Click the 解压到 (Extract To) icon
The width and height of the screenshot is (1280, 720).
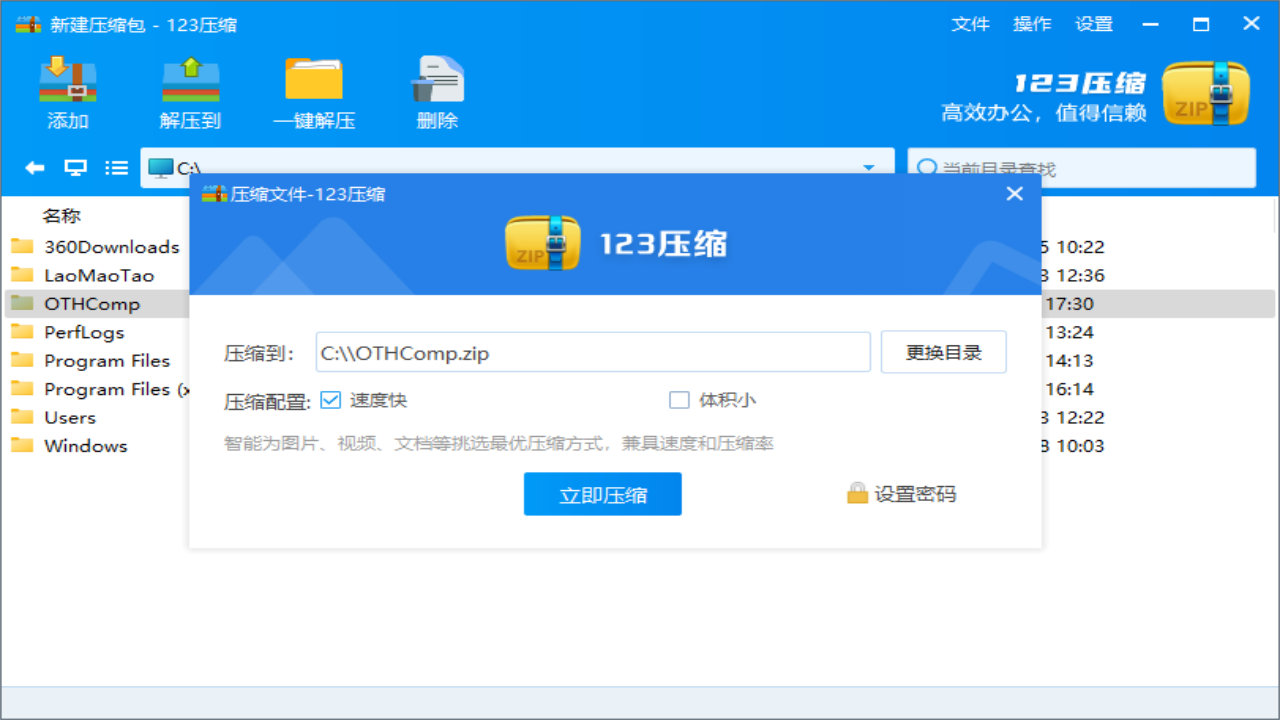point(190,90)
